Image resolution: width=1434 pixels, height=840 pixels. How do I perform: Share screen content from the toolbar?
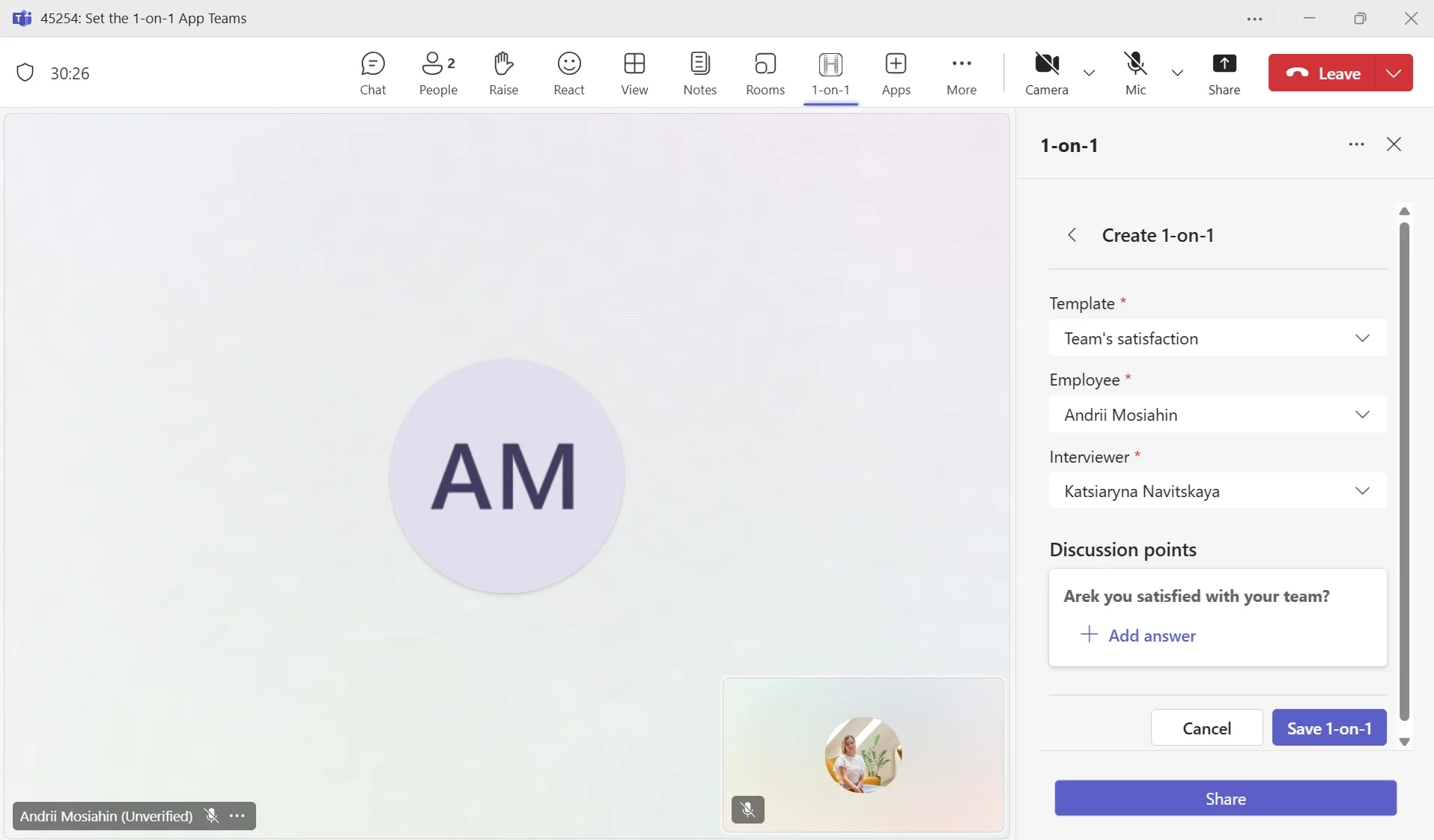(1224, 73)
